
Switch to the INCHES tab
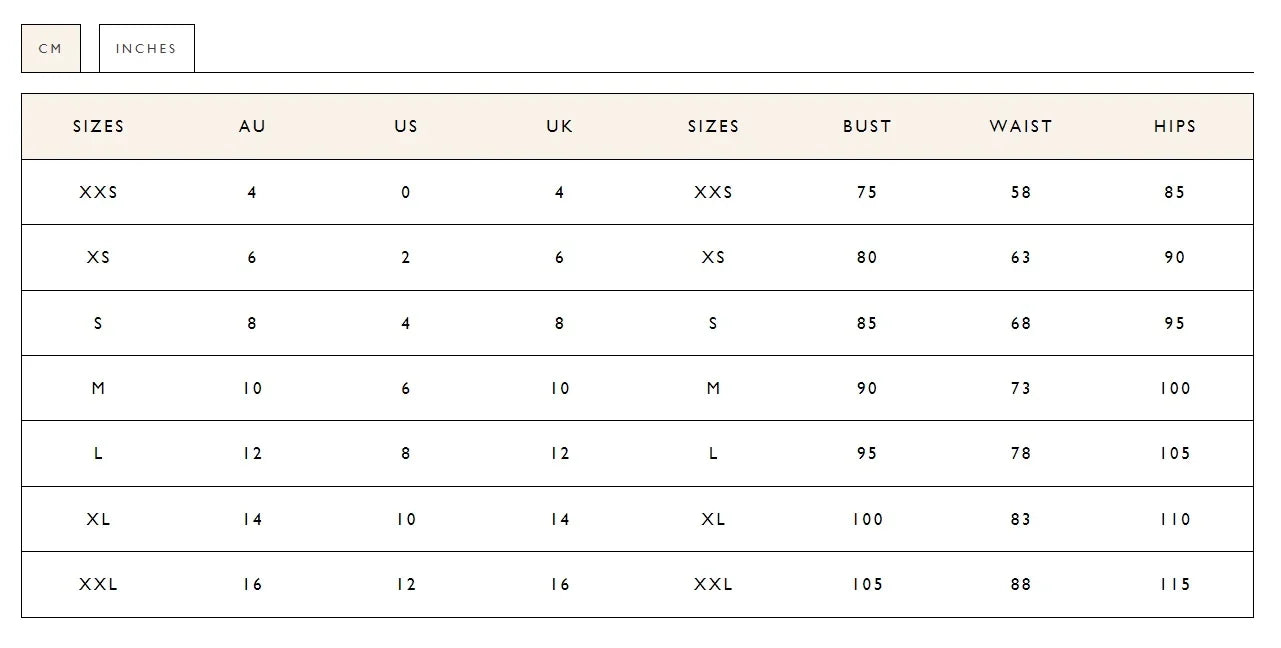pyautogui.click(x=146, y=47)
